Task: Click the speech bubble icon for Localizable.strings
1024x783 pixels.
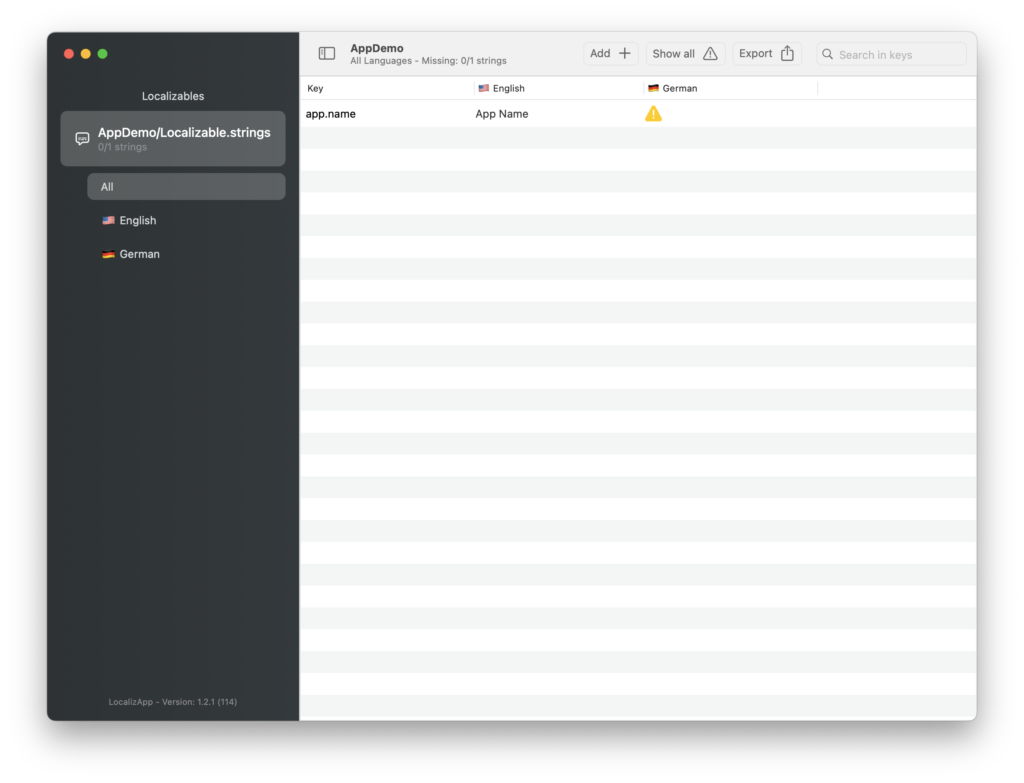Action: [x=82, y=138]
